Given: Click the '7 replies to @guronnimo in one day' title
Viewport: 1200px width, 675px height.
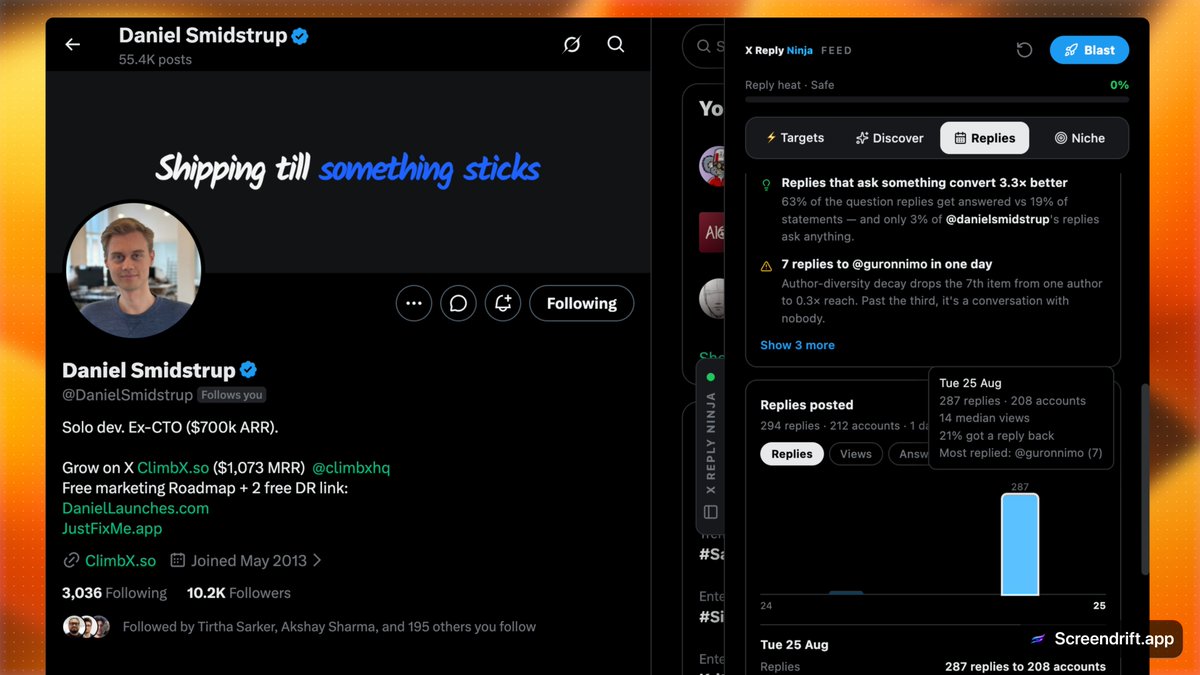Looking at the screenshot, I should [x=887, y=264].
